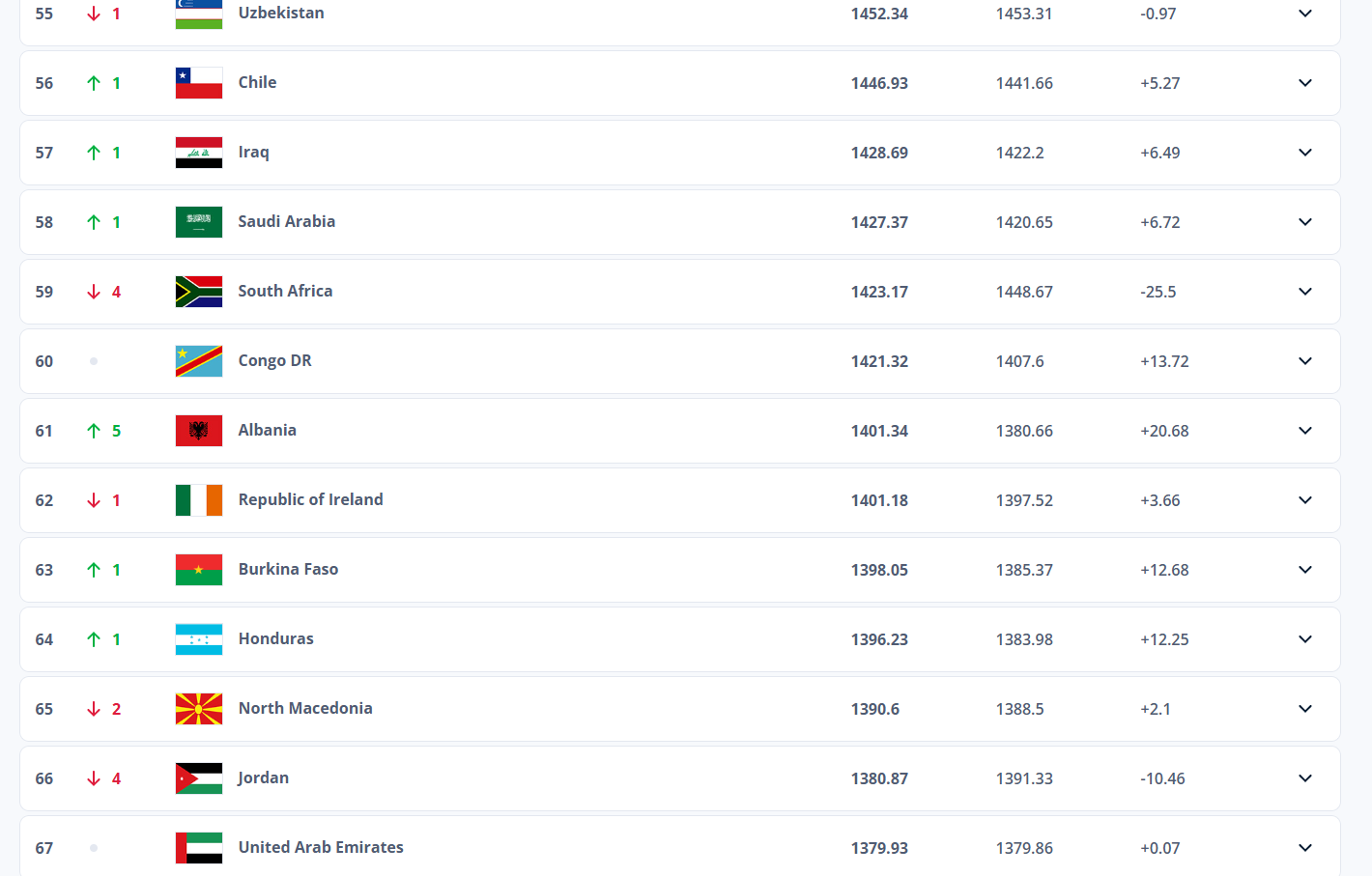Click the Congo DR flag icon
The width and height of the screenshot is (1372, 876).
199,361
